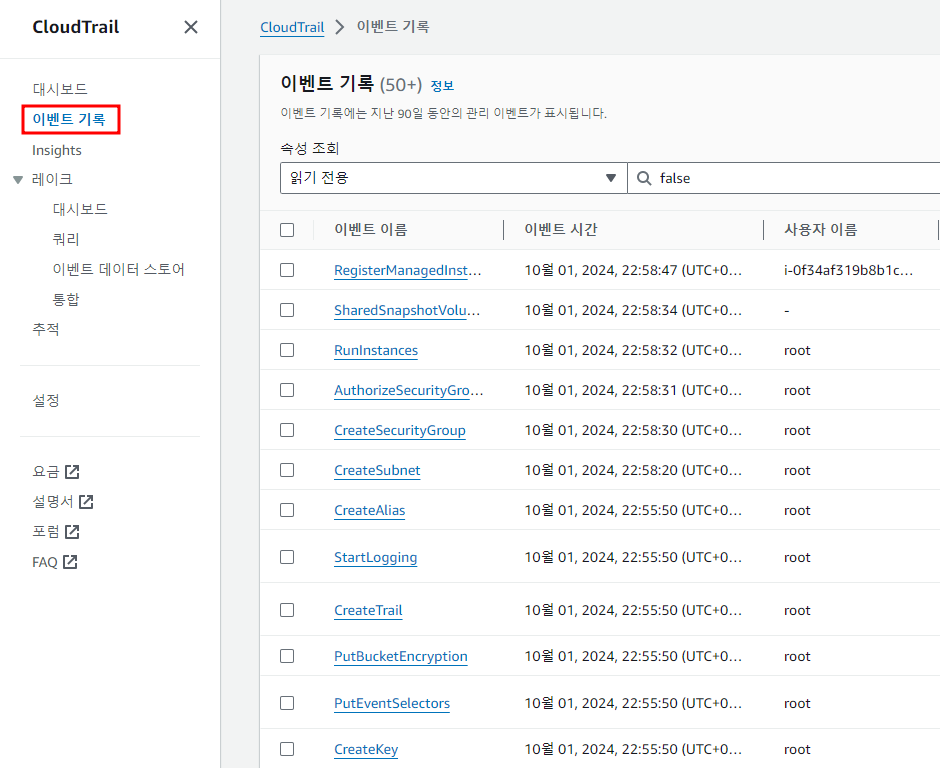
Task: Select the CreateSubnet row checkbox
Action: click(x=287, y=470)
